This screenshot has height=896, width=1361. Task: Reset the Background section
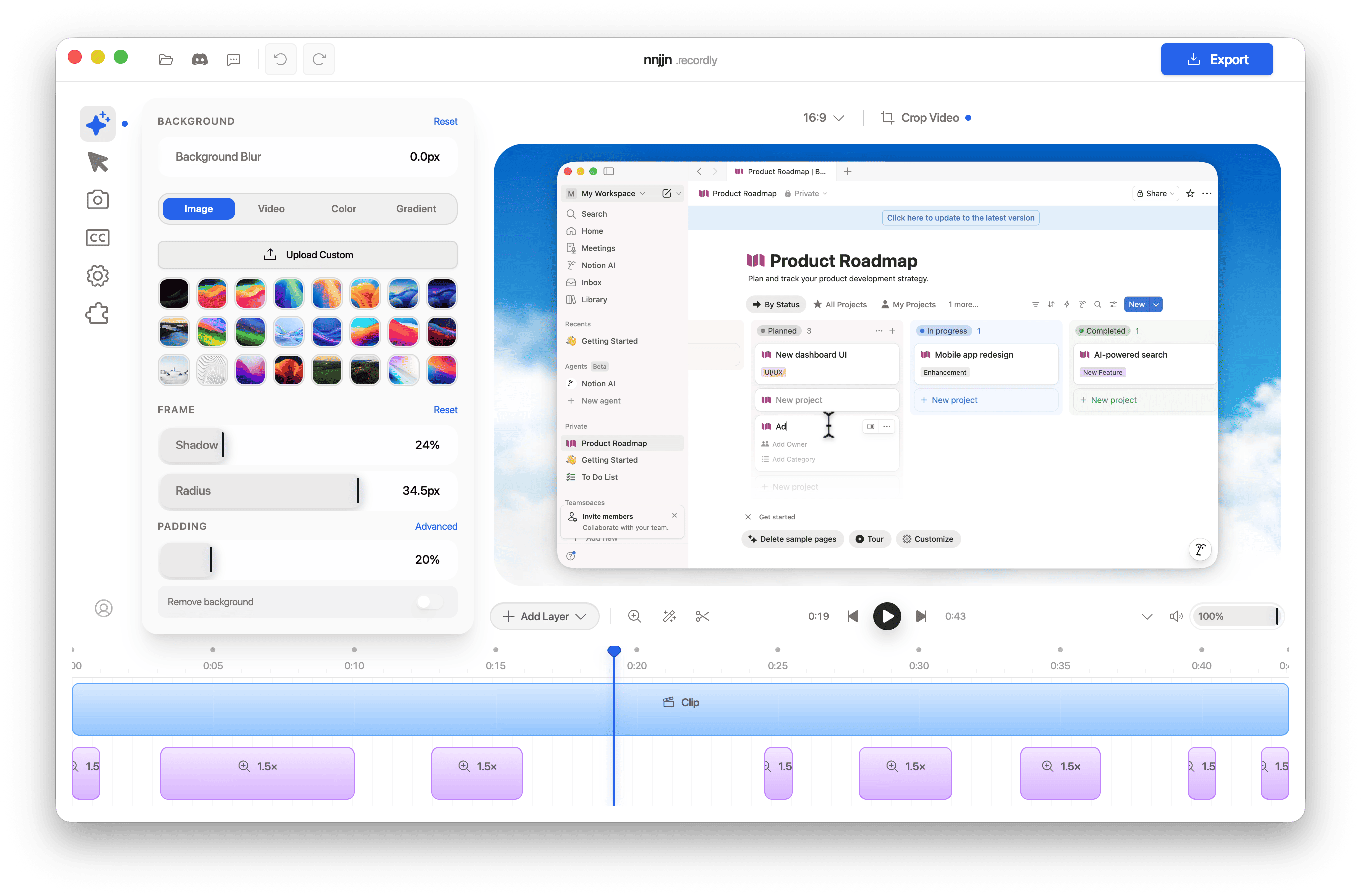pos(445,121)
